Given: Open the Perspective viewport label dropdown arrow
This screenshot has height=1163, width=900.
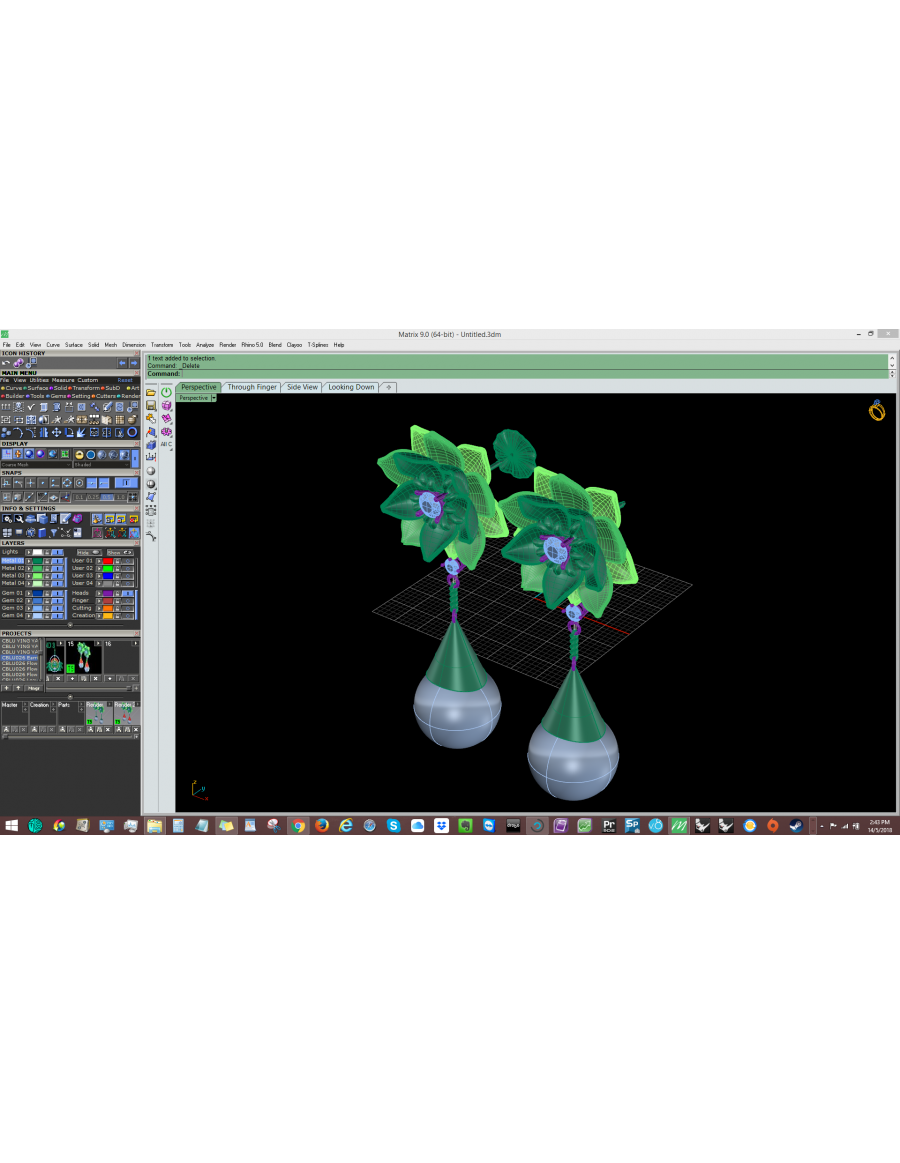Looking at the screenshot, I should [x=214, y=398].
